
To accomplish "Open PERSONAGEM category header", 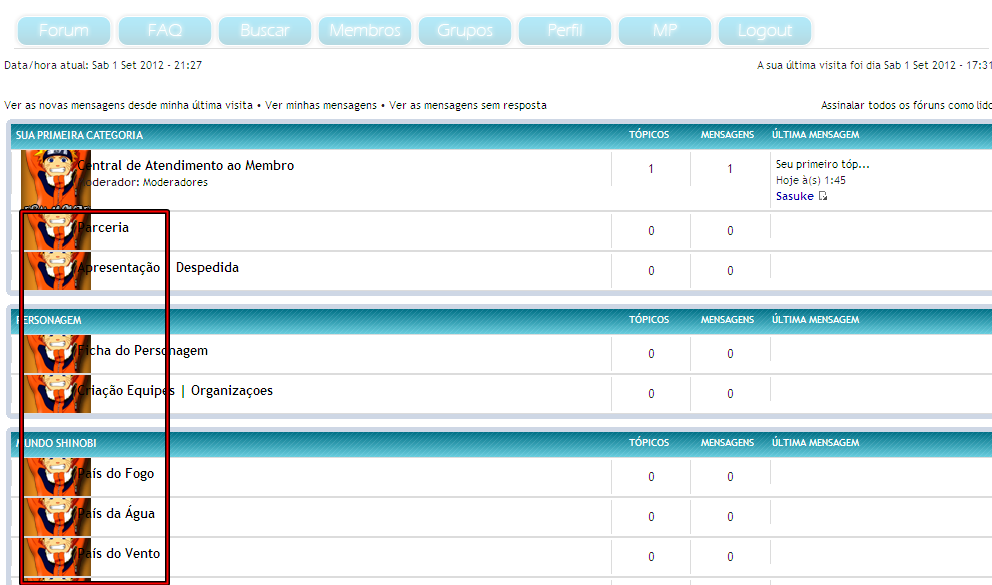I will point(49,320).
